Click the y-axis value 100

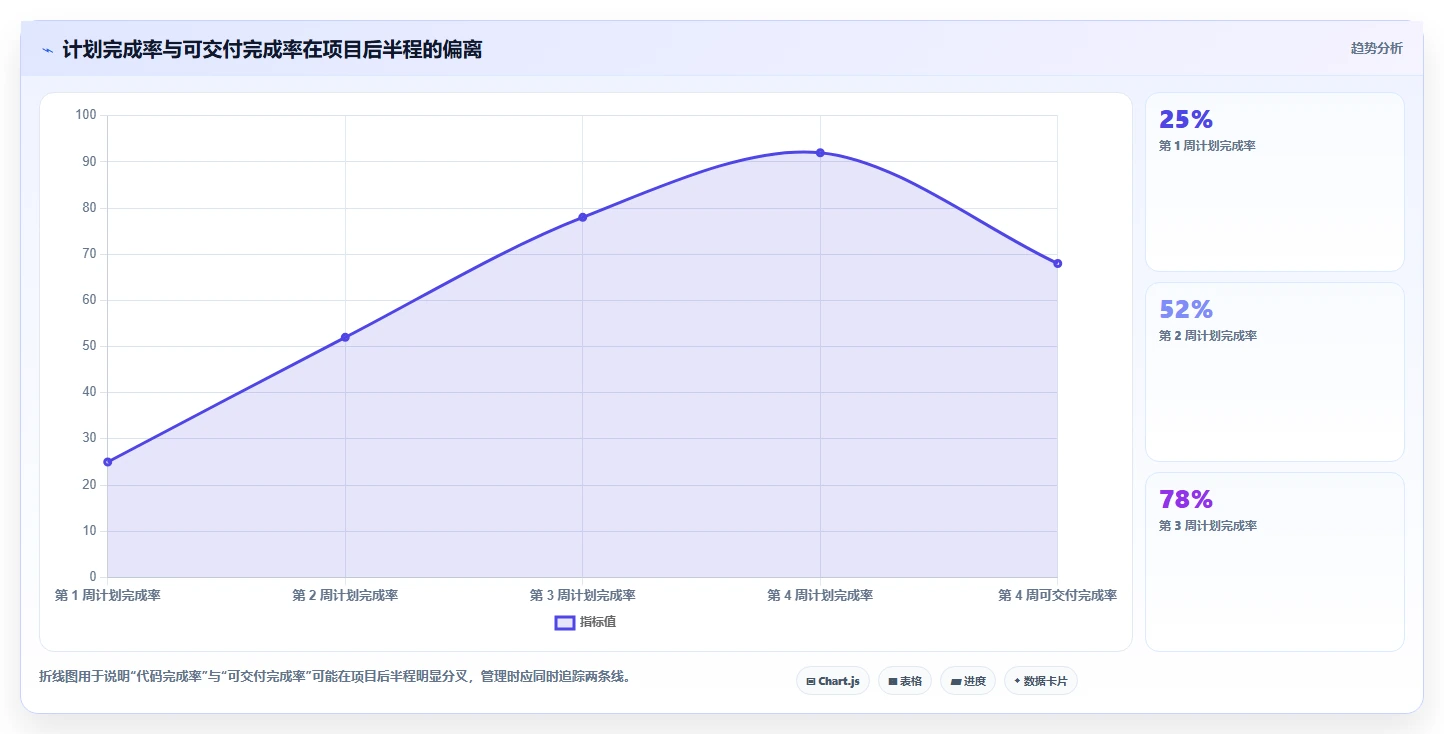pos(86,115)
